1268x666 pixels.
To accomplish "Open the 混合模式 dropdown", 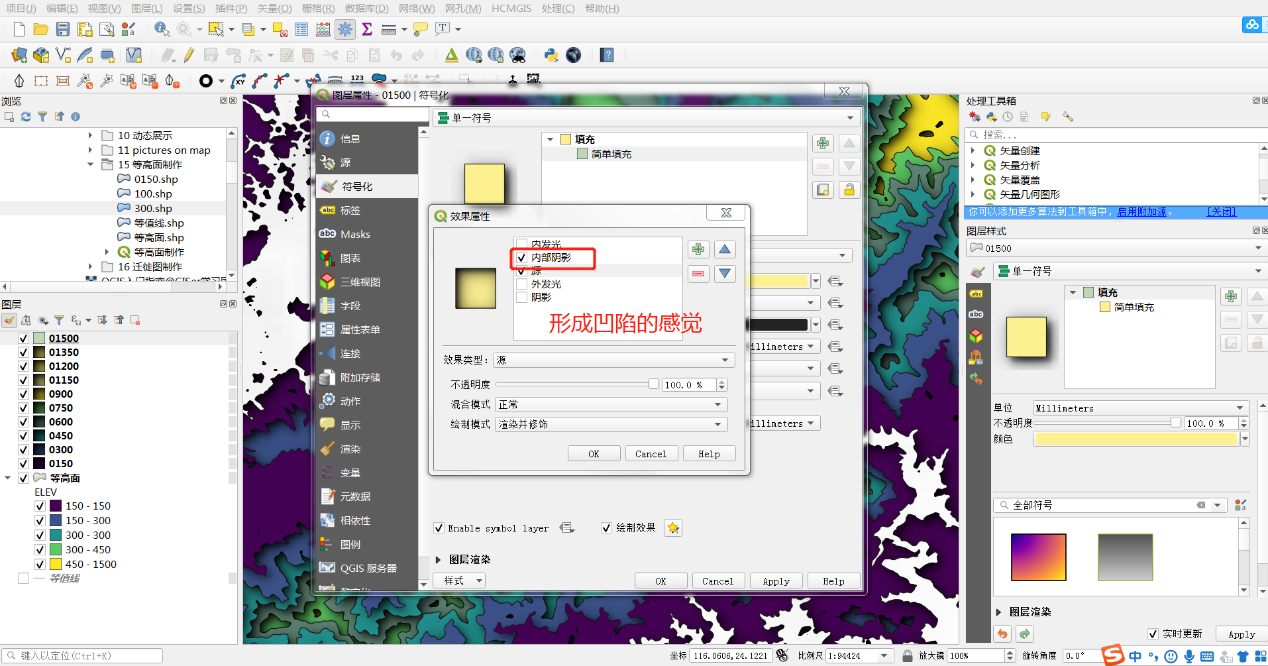I will pyautogui.click(x=610, y=404).
